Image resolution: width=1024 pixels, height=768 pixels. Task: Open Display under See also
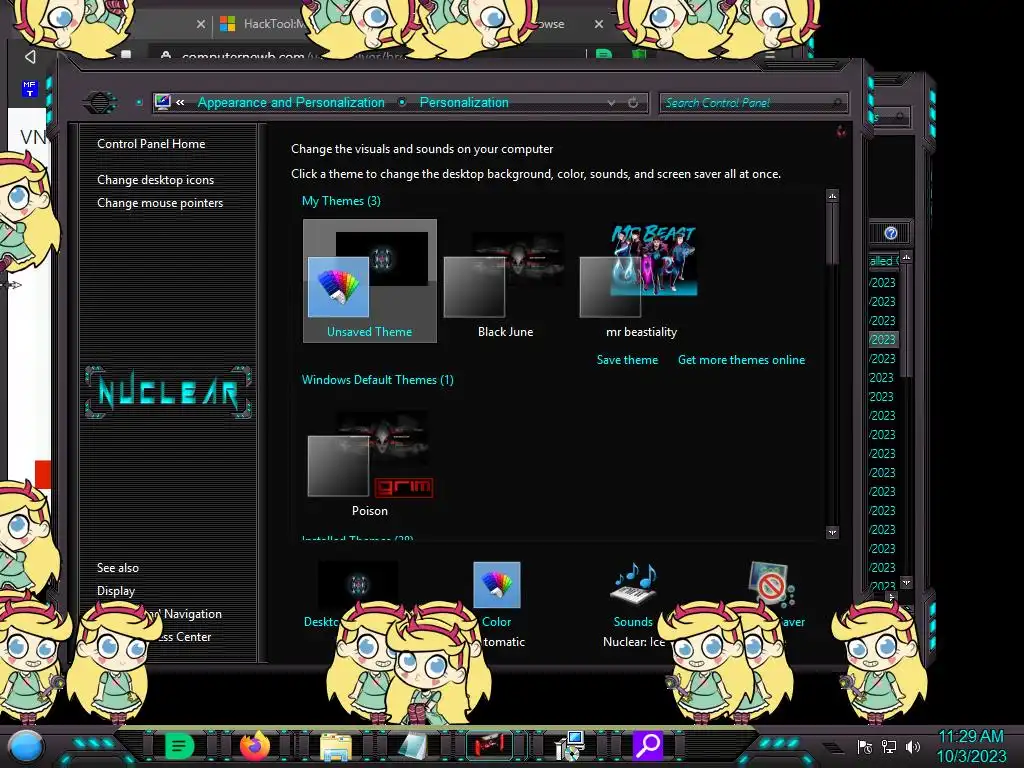[x=116, y=590]
